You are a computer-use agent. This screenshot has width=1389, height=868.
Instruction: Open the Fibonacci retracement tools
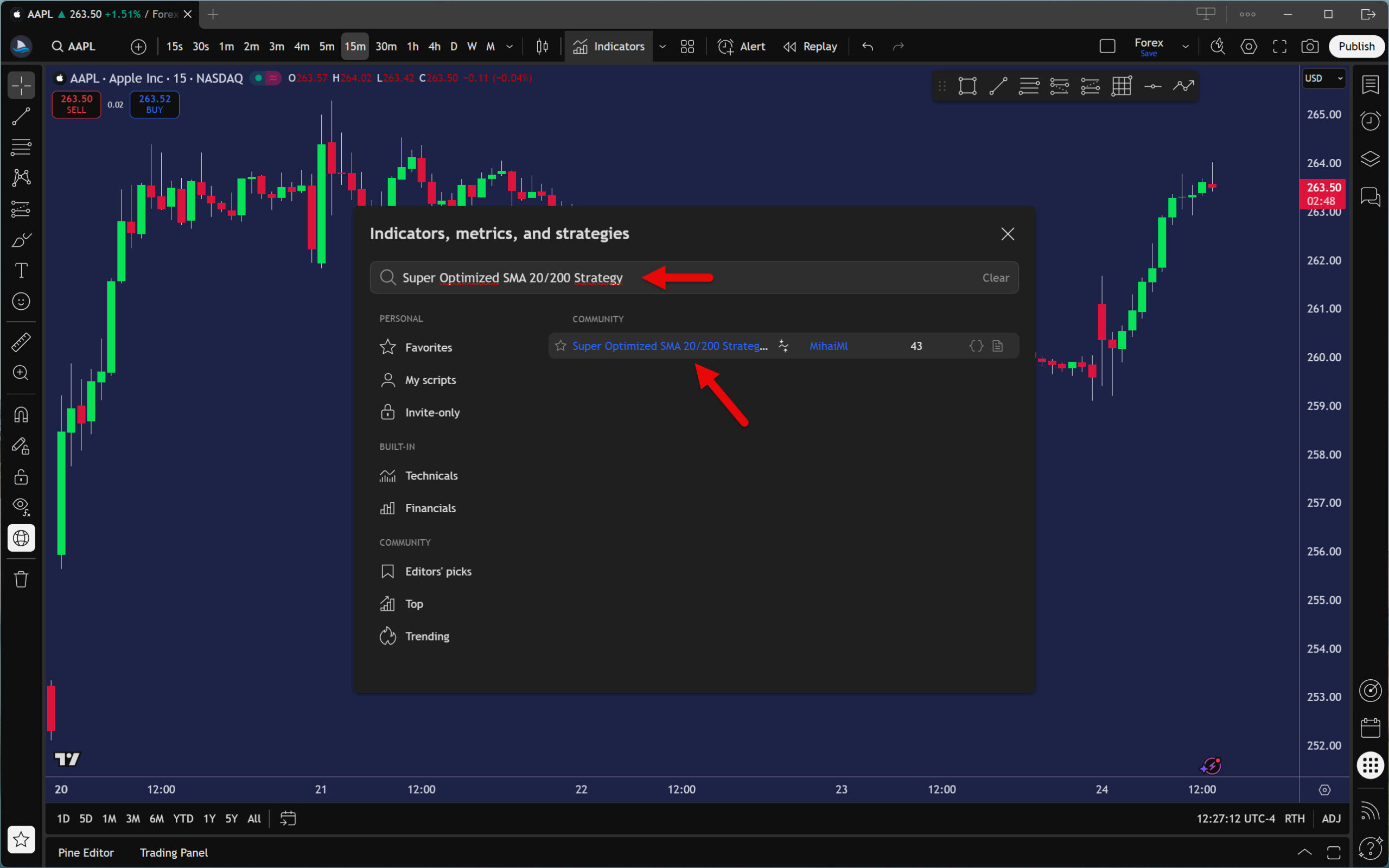click(x=21, y=147)
